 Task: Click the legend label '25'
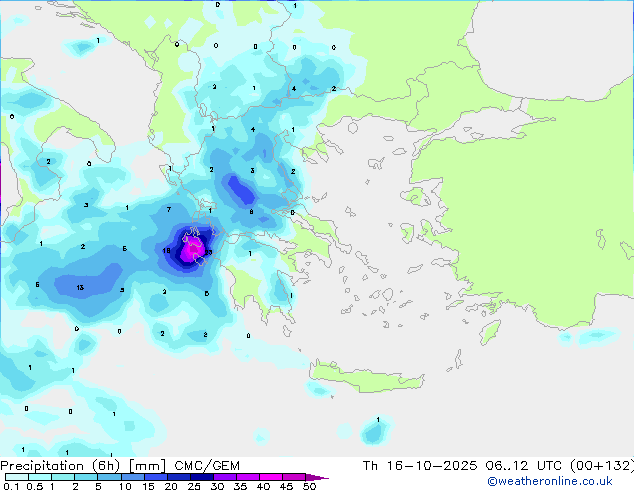194,486
